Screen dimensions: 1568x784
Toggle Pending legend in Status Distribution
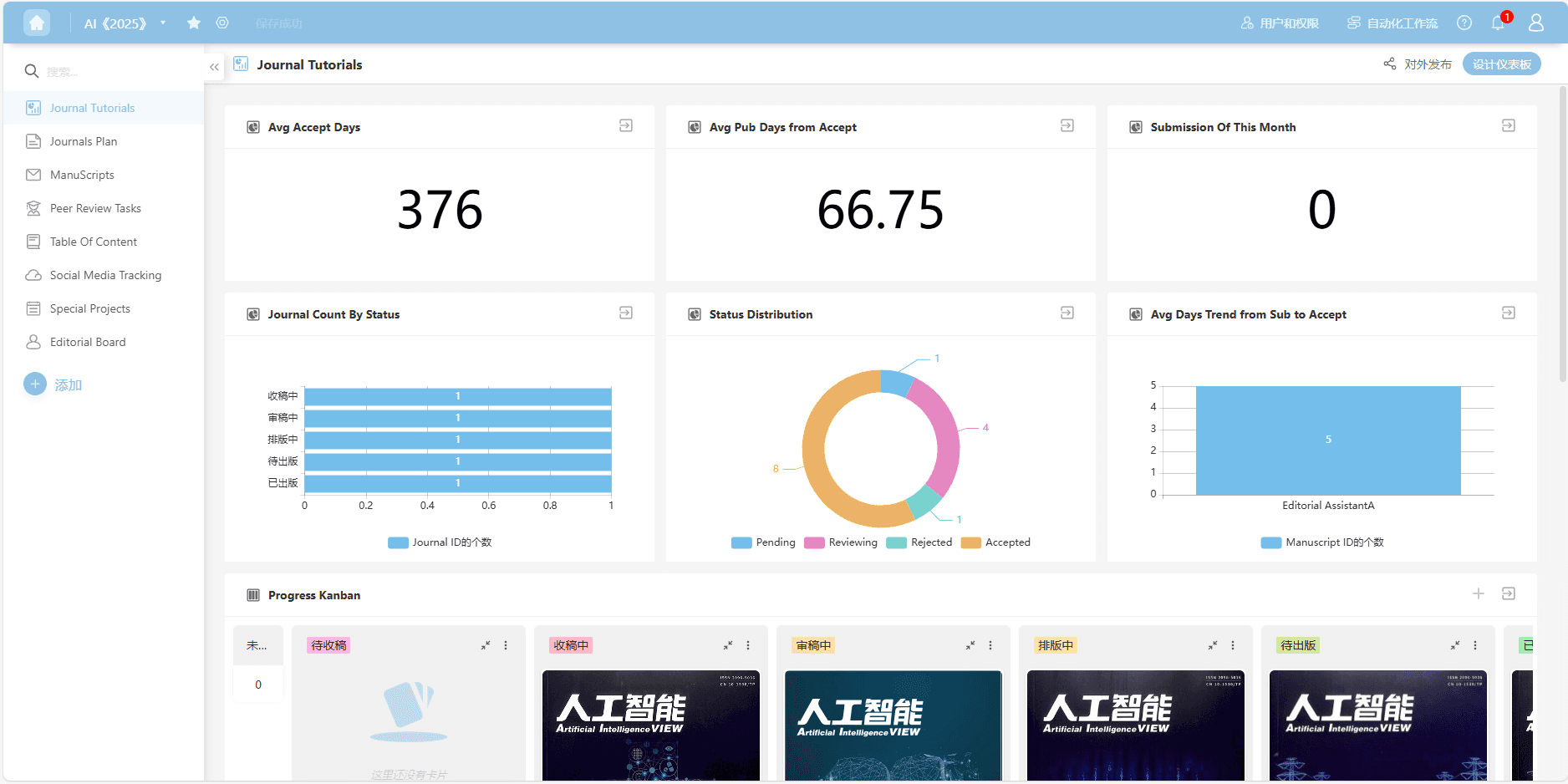click(764, 542)
